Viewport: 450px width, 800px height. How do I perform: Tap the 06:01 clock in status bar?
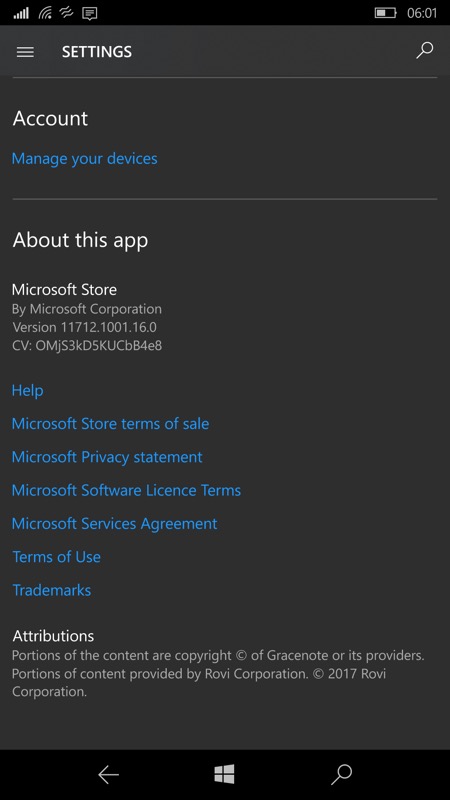point(422,13)
